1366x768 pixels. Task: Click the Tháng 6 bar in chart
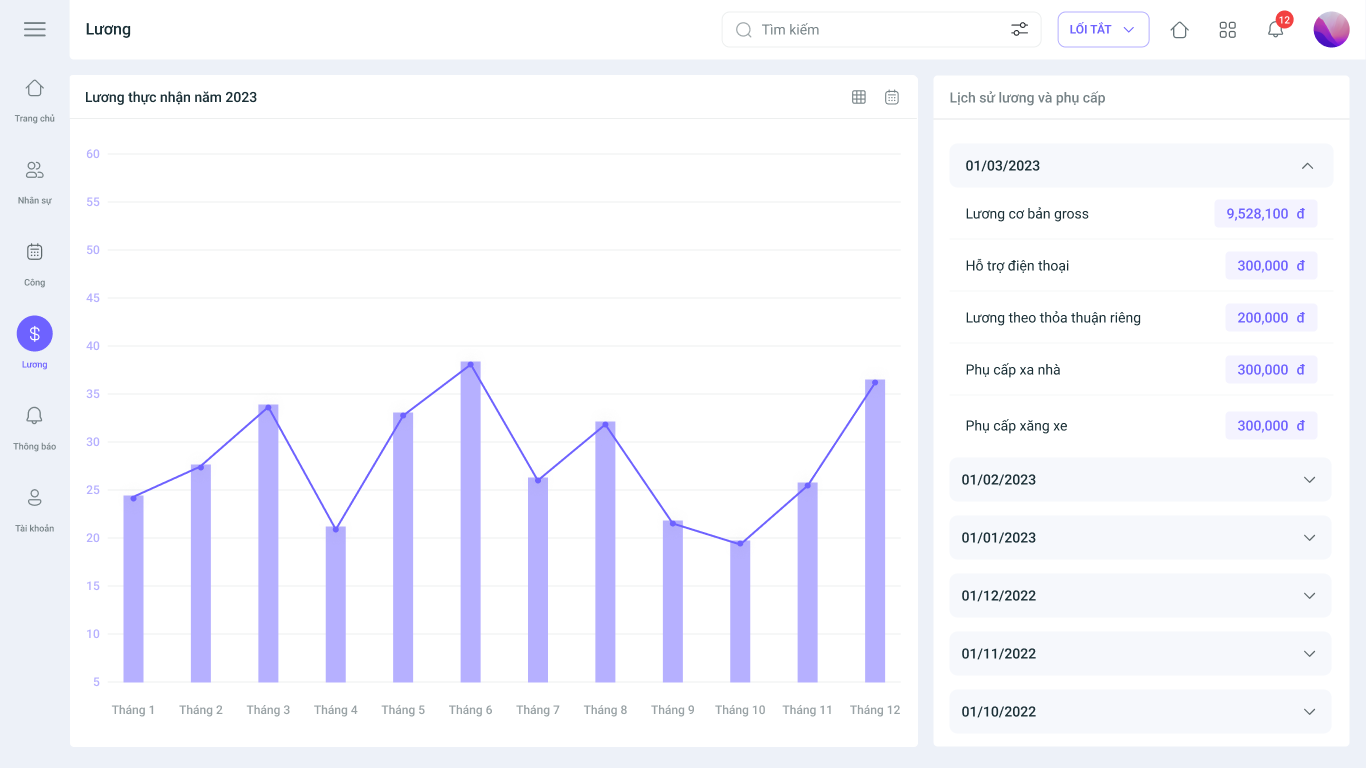[471, 522]
